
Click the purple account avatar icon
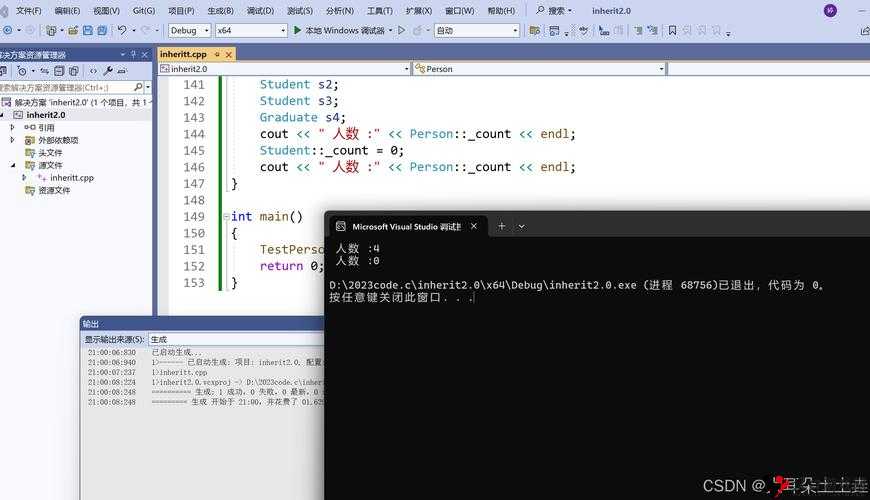830,11
